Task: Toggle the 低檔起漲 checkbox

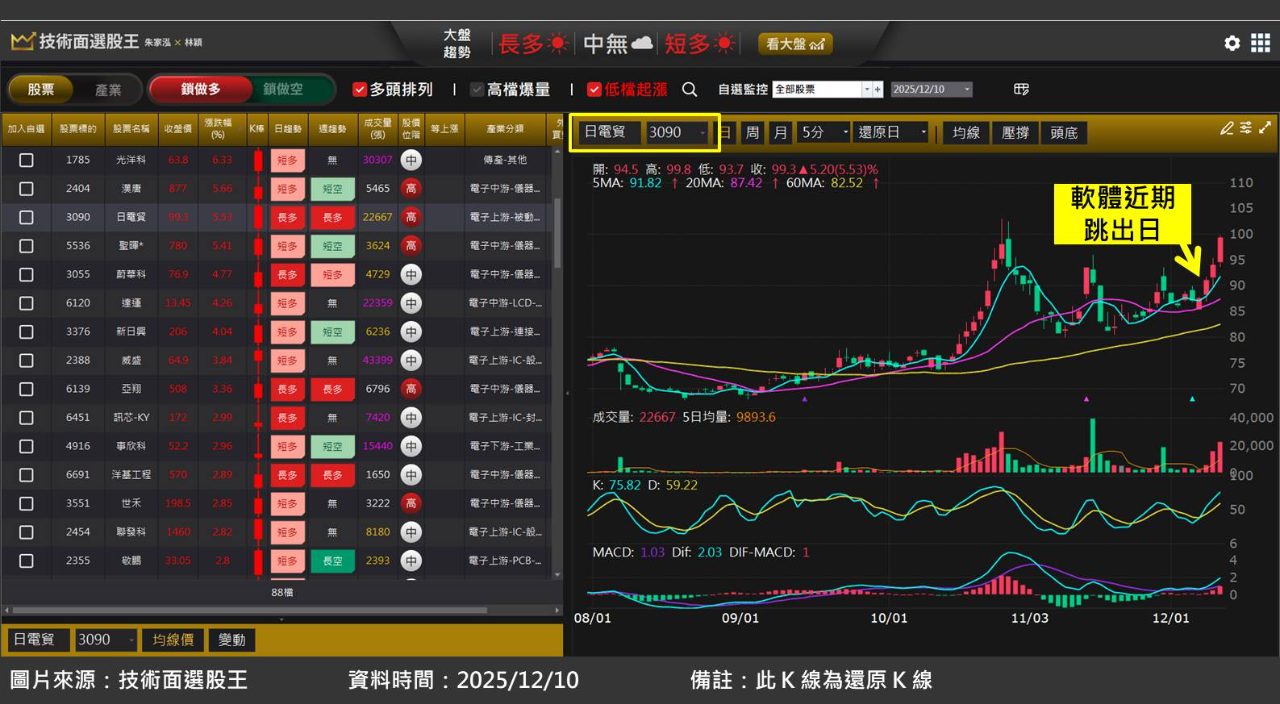Action: 594,89
